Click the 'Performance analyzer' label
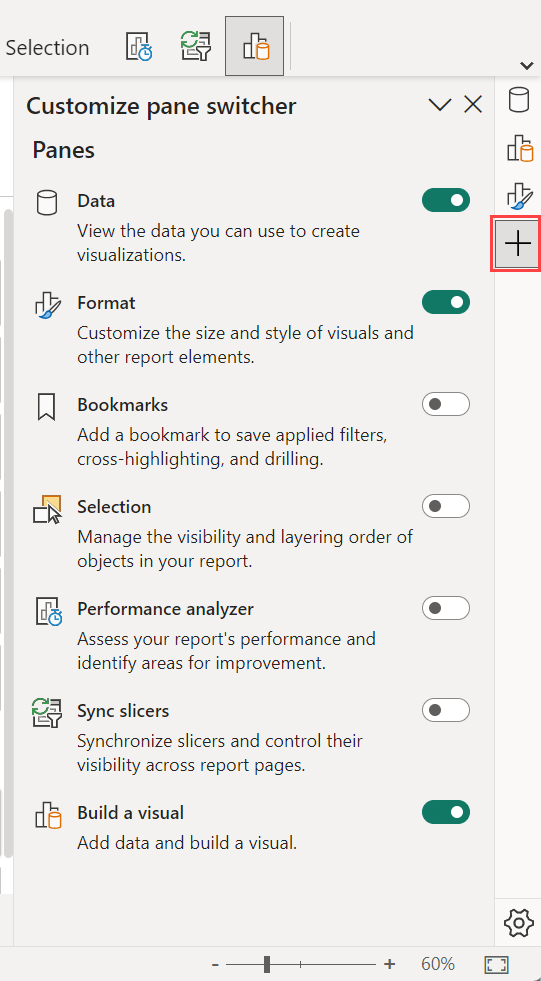 (x=166, y=609)
